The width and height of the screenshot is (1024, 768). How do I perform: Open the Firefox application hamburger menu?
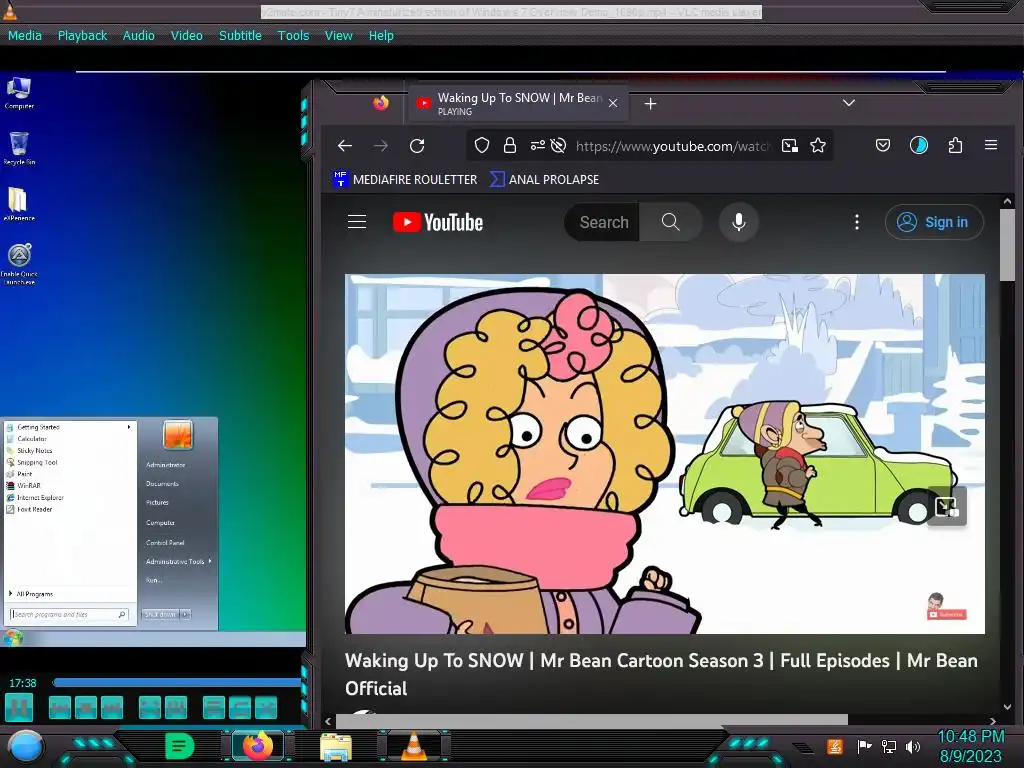click(991, 146)
